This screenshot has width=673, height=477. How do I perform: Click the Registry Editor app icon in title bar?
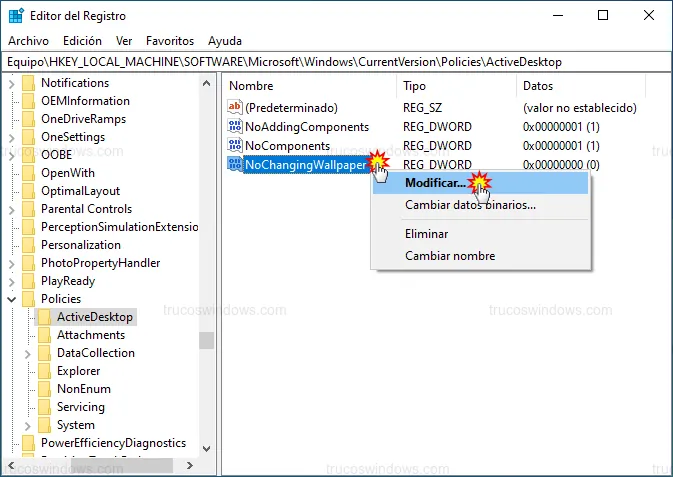click(17, 16)
